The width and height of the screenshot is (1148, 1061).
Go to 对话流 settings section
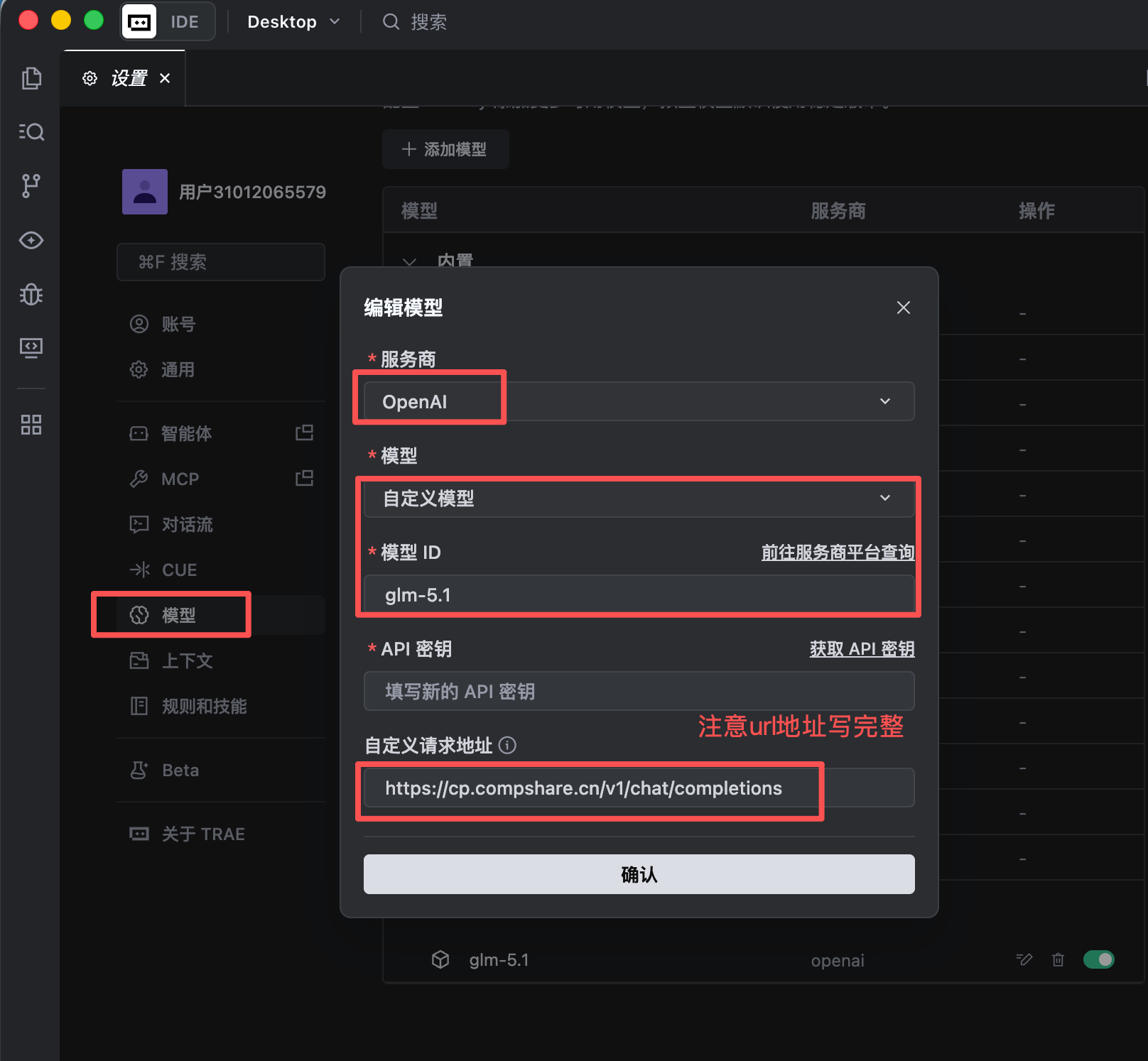tap(221, 524)
